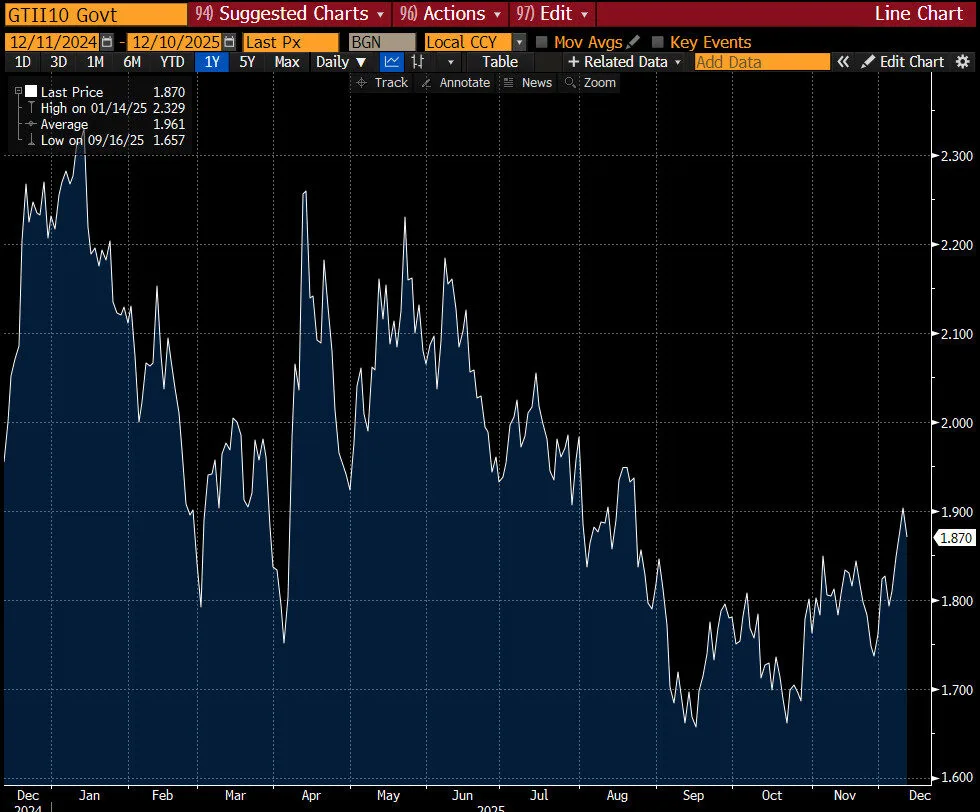980x812 pixels.
Task: Click the start date calendar icon
Action: coord(112,42)
